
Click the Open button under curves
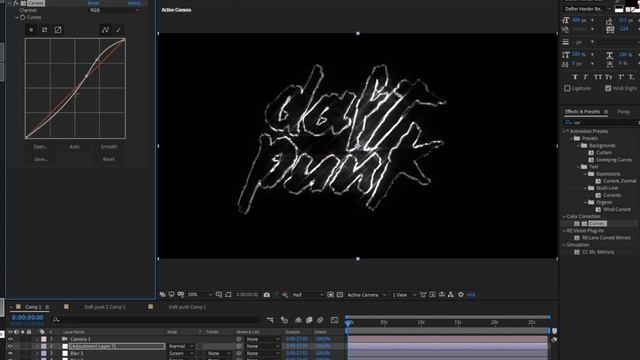point(40,147)
